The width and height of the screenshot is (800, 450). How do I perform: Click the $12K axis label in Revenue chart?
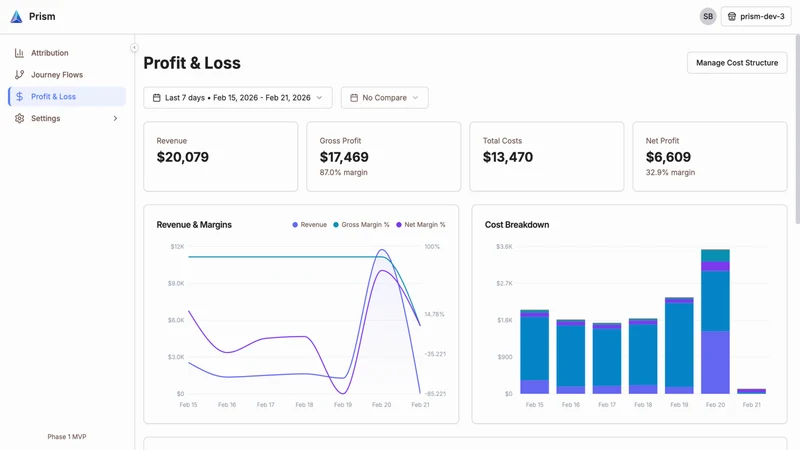pos(177,246)
